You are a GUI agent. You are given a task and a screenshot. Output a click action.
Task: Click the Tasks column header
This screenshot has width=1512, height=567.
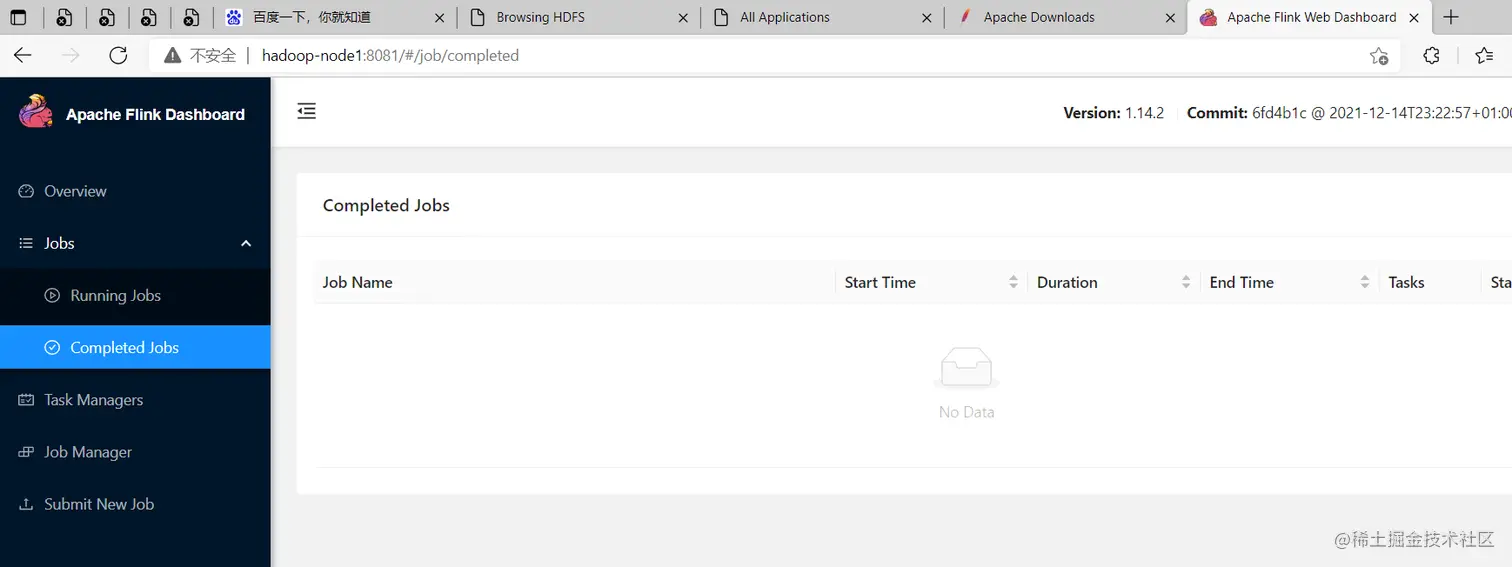point(1406,282)
